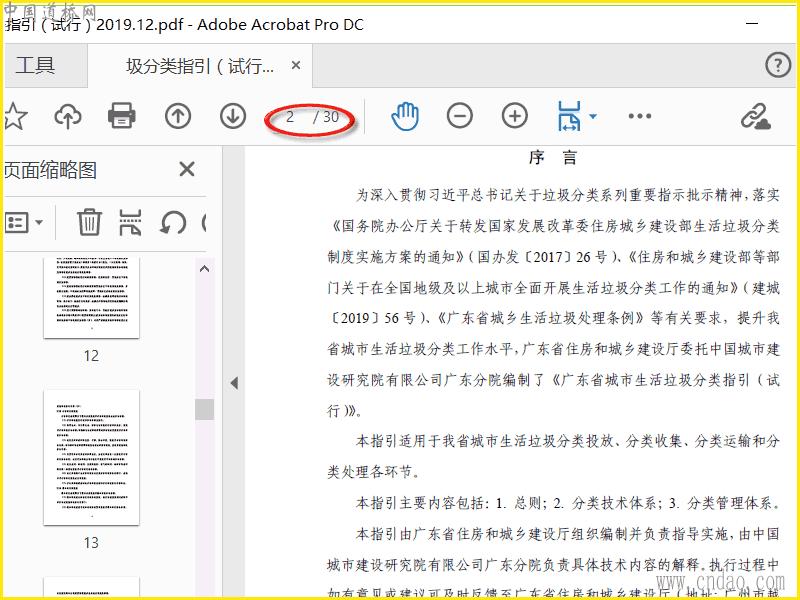Click the 序 言 heading text
The width and height of the screenshot is (800, 600).
(x=553, y=157)
